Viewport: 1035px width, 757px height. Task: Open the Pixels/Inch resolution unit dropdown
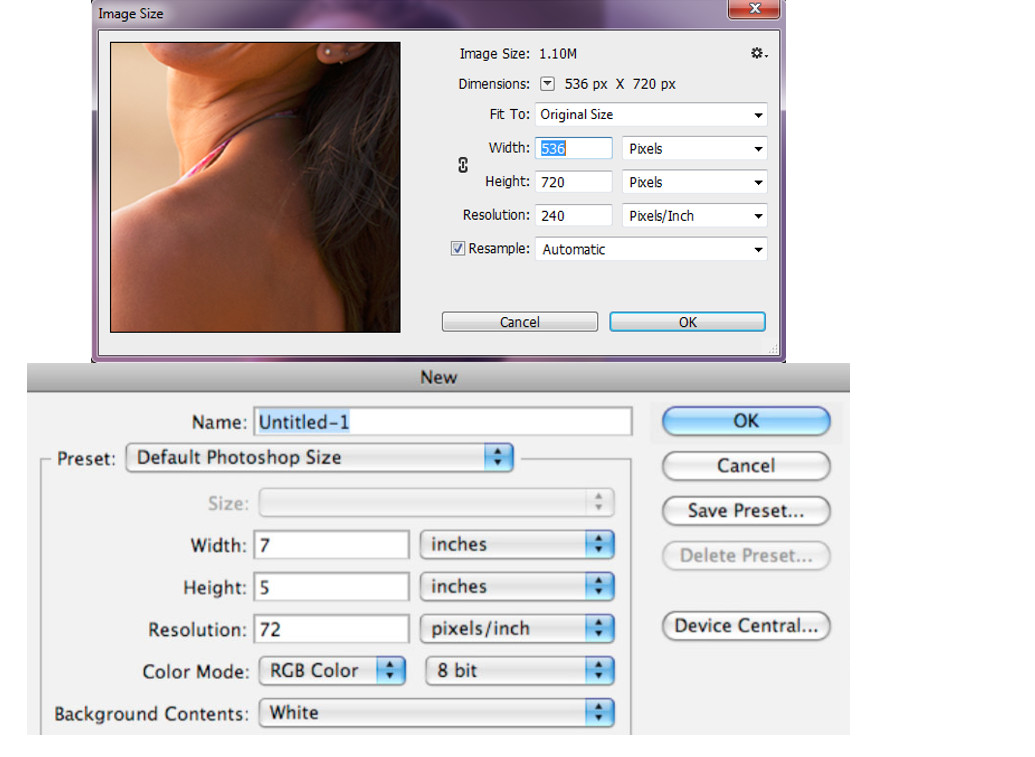(x=694, y=216)
